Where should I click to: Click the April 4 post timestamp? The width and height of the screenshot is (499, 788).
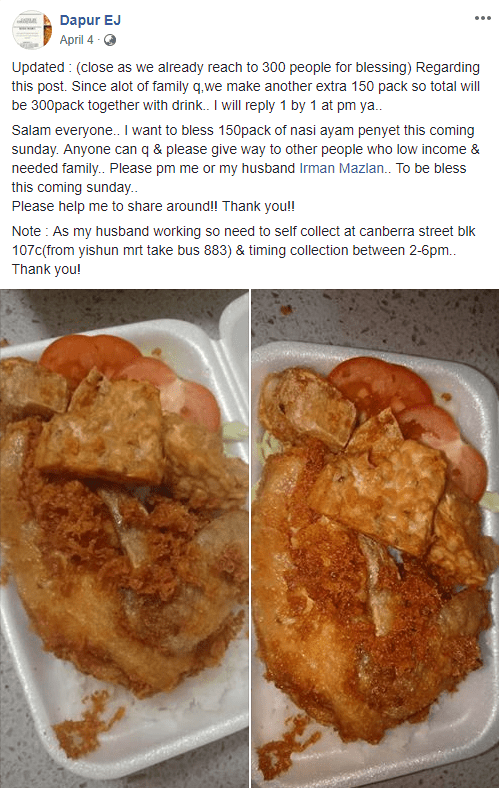coord(76,40)
